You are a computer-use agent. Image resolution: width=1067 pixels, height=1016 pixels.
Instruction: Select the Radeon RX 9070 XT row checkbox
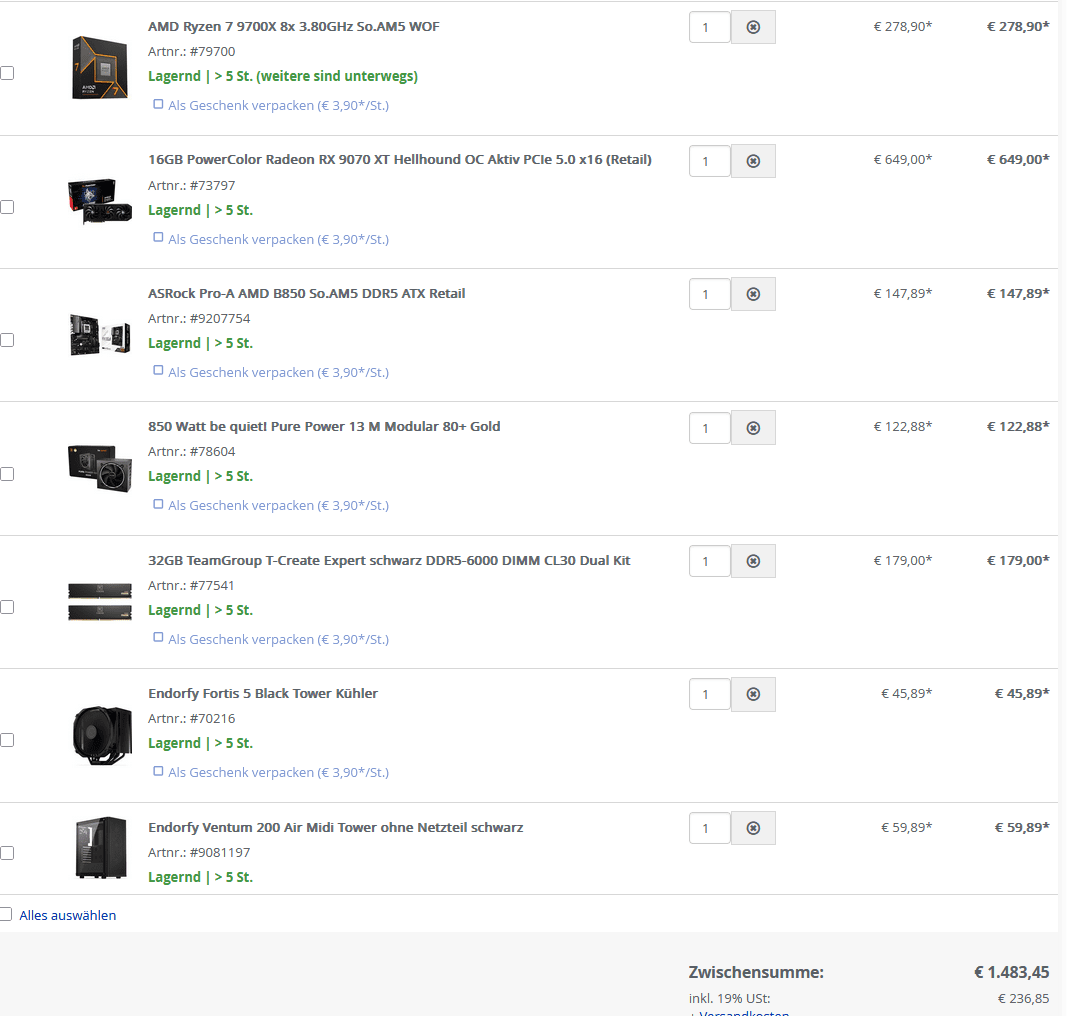7,207
